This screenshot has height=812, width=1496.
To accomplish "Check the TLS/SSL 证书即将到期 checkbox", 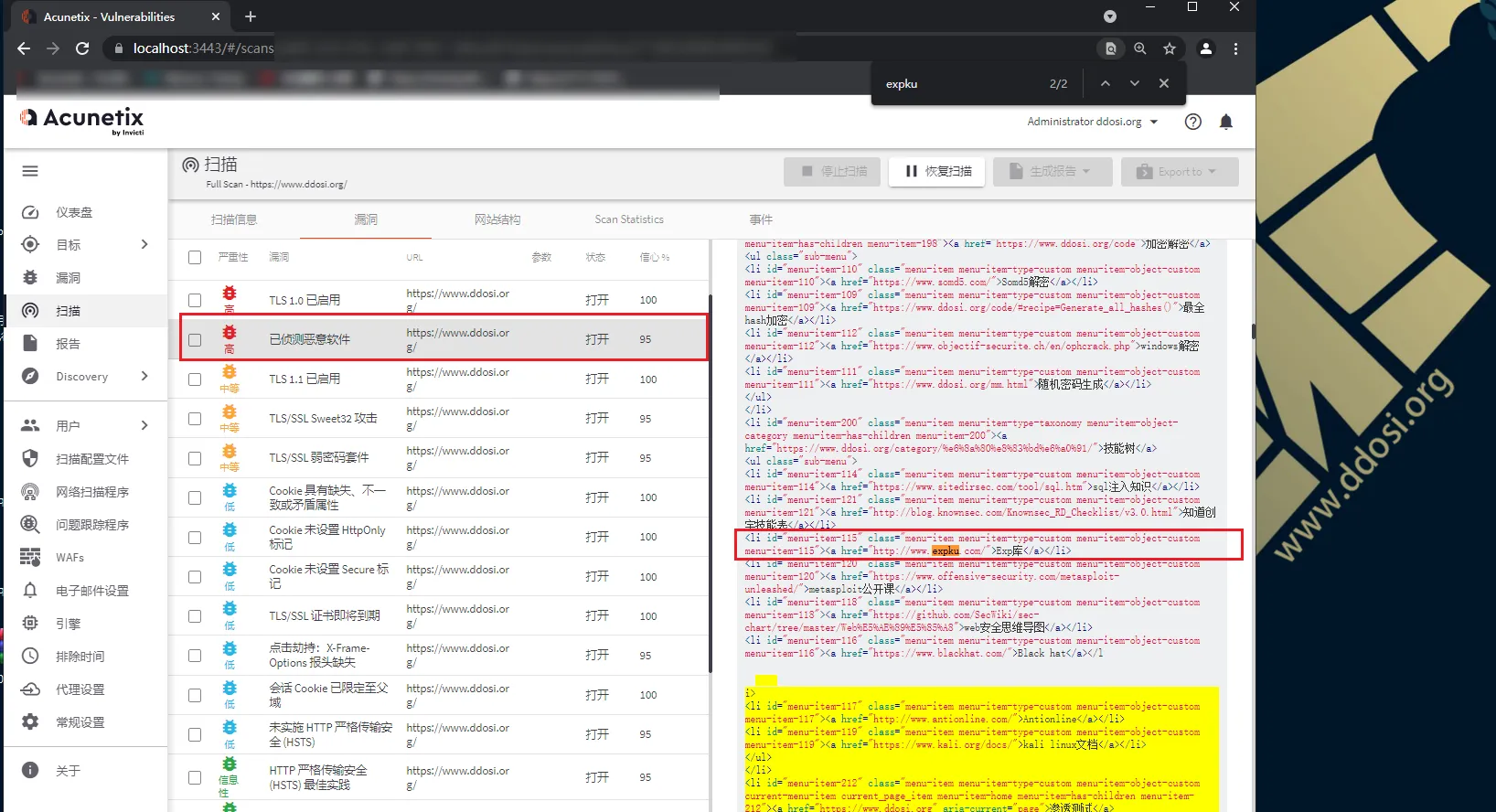I will coord(195,616).
